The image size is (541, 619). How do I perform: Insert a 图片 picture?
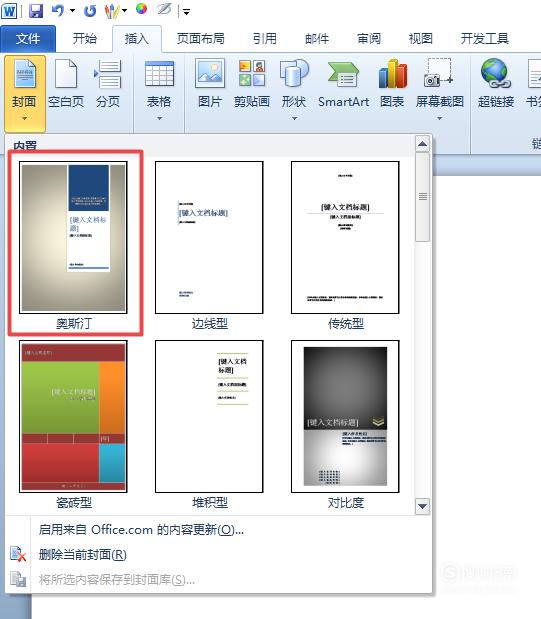click(210, 84)
